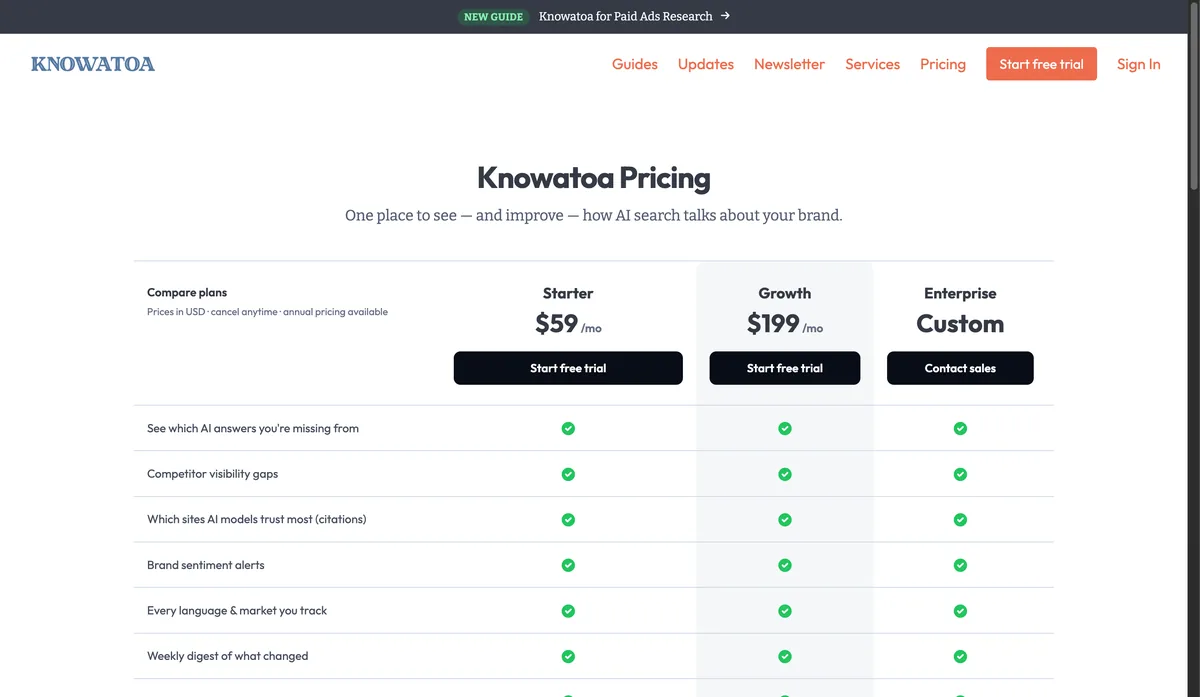
Task: Click the NEW GUIDE badge
Action: pos(494,17)
